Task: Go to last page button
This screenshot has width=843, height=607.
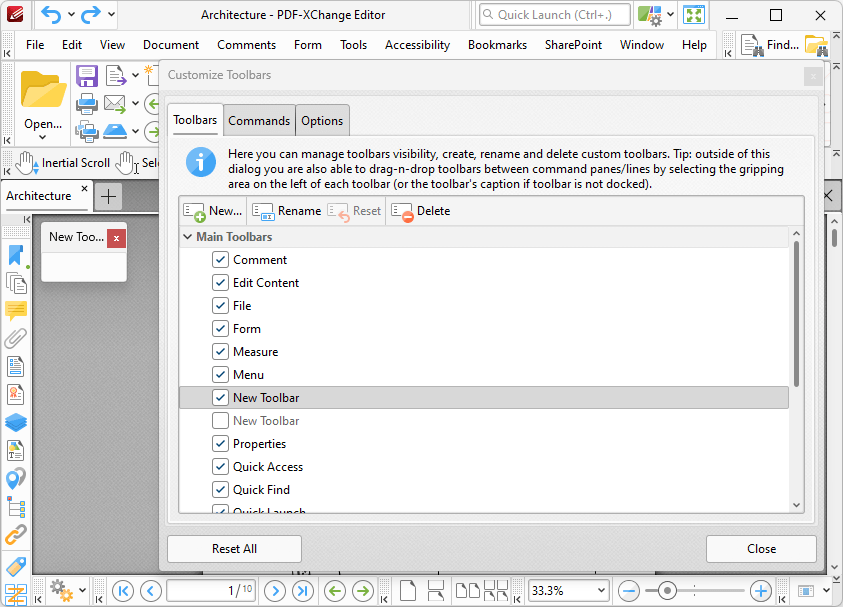Action: click(x=303, y=591)
